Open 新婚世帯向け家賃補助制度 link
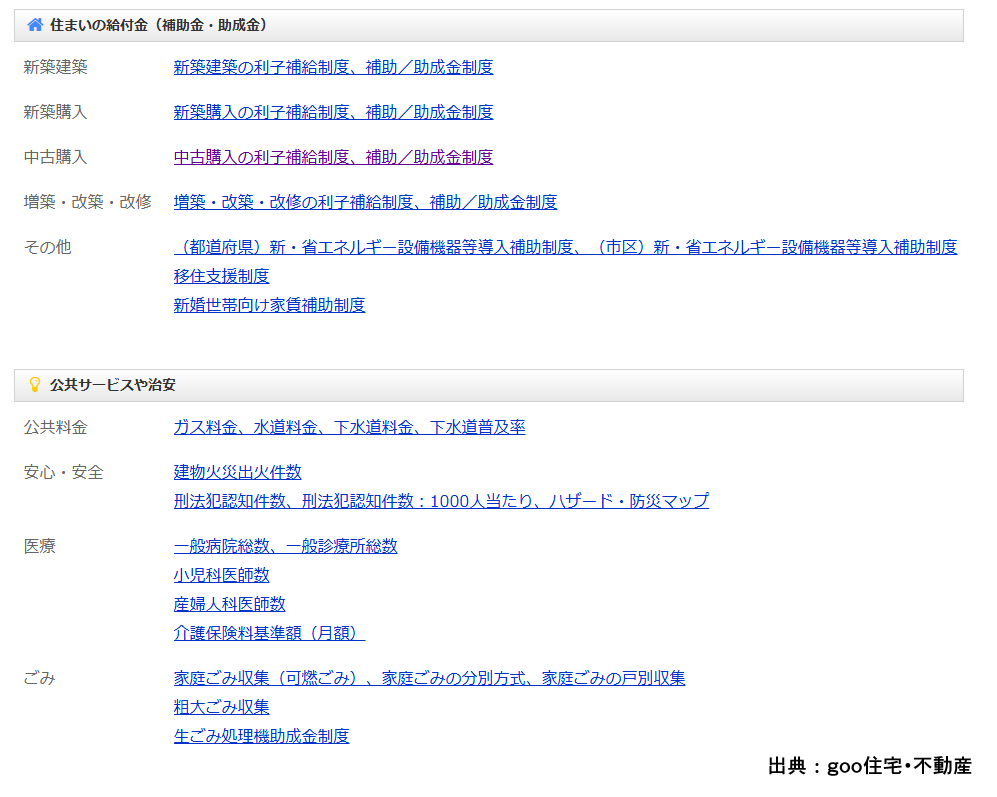Image resolution: width=997 pixels, height=797 pixels. pyautogui.click(x=269, y=305)
